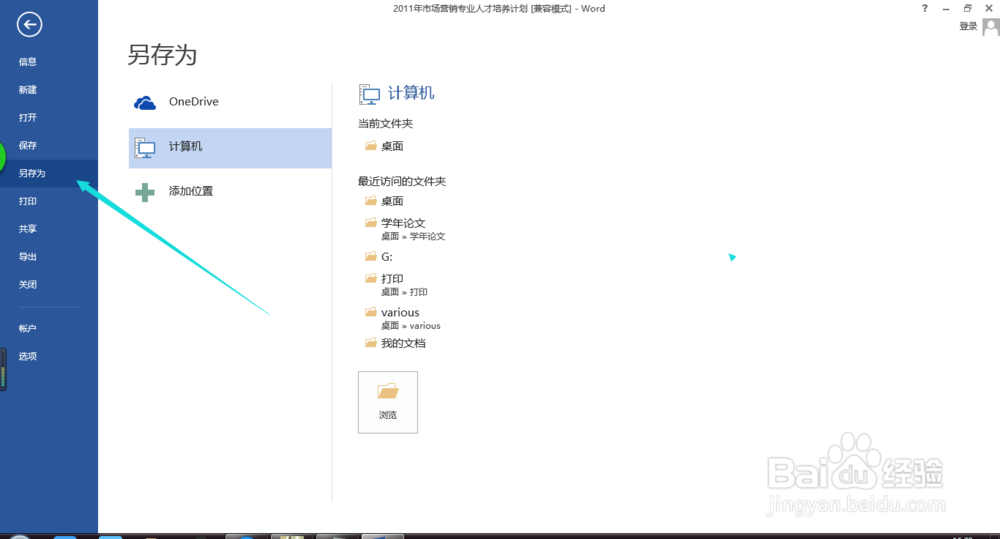
Task: Click 关闭 in the sidebar
Action: point(27,284)
